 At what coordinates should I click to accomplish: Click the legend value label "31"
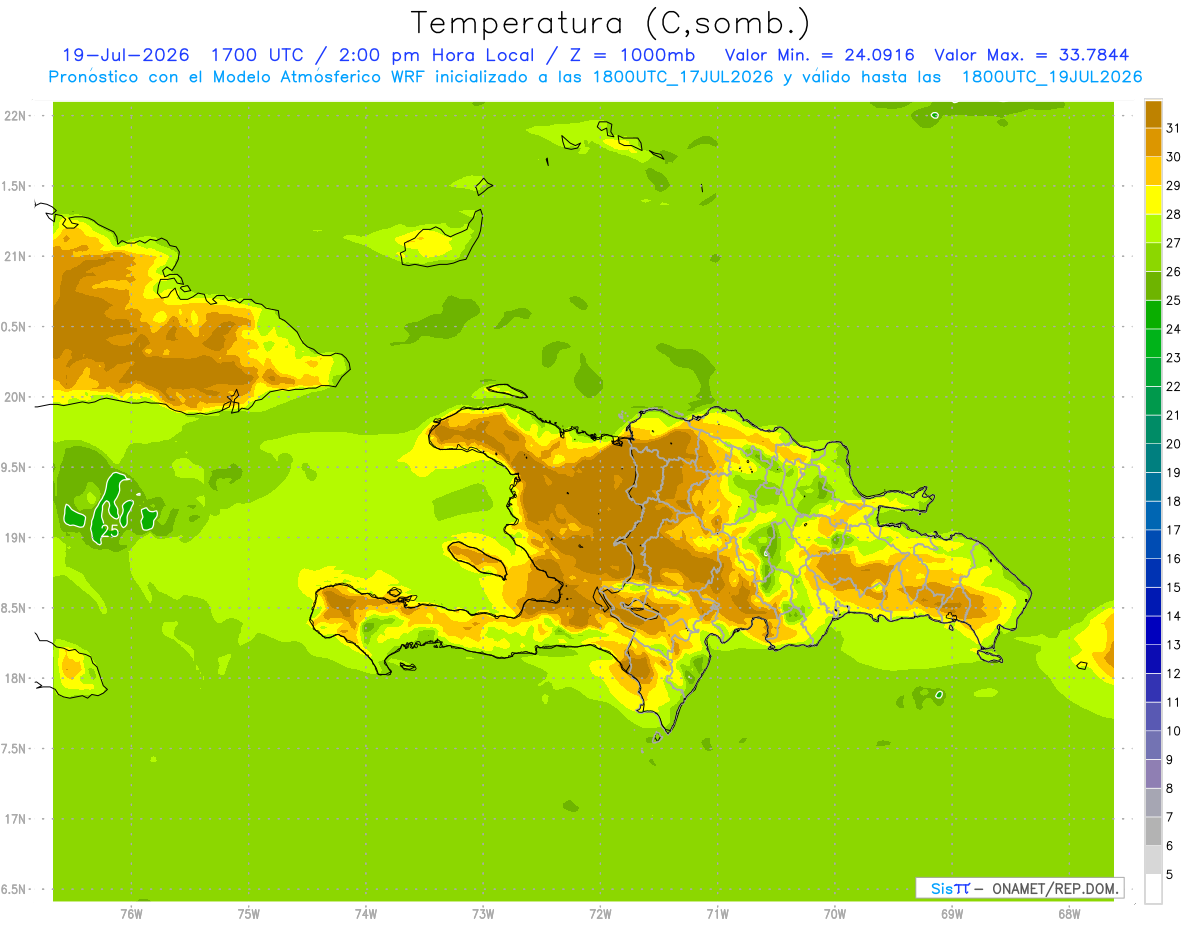click(x=1174, y=128)
